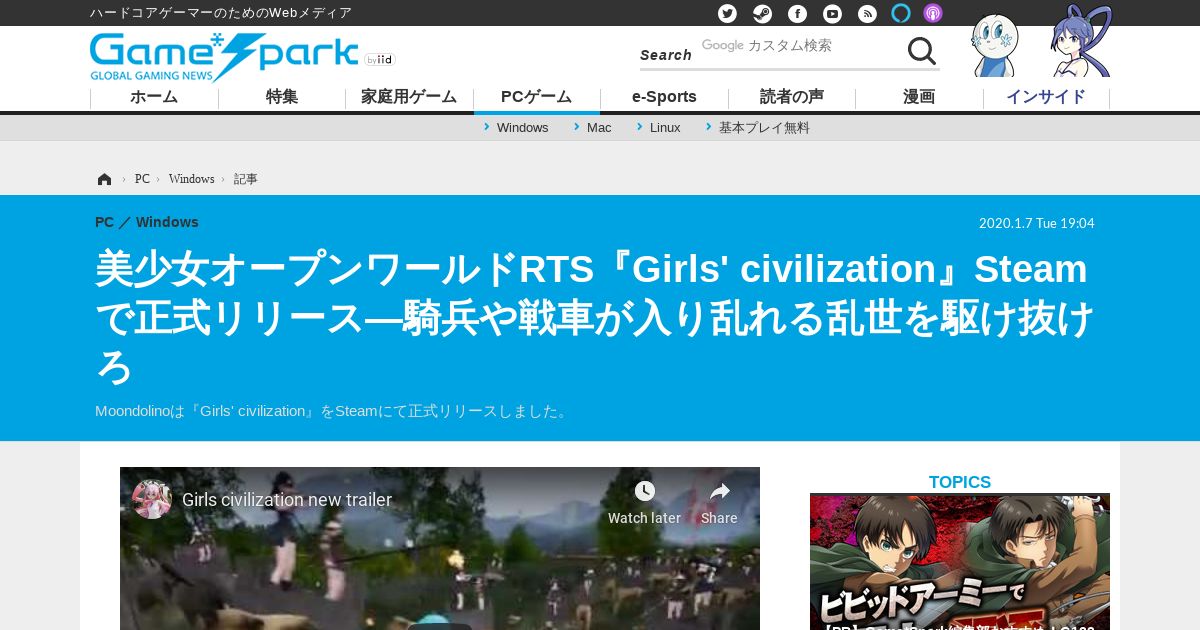Click the Girls' civilization article headline
This screenshot has width=1200, height=630.
tap(596, 318)
